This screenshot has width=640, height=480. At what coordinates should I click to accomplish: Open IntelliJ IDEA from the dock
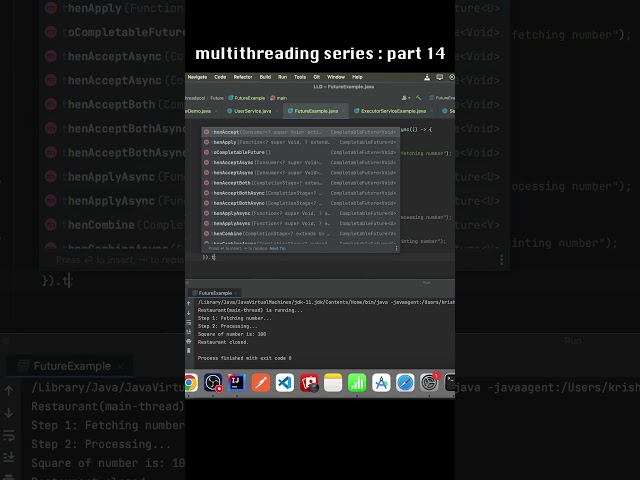(x=237, y=383)
